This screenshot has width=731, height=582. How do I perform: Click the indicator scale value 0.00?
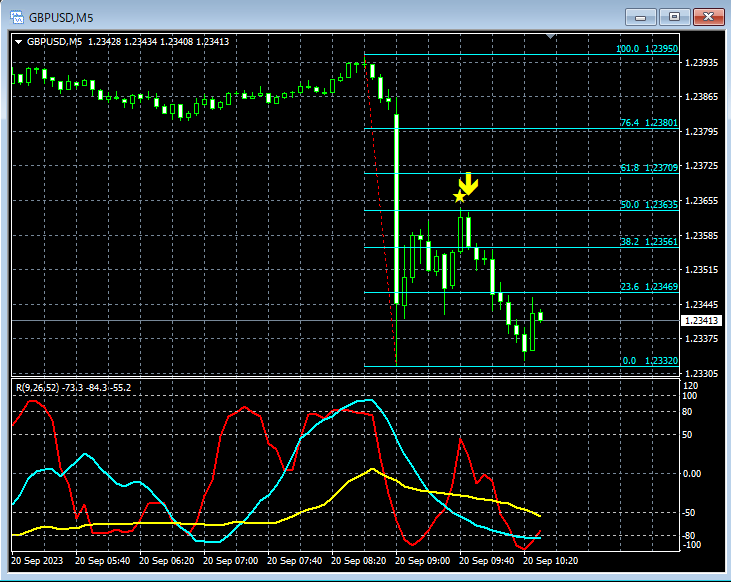pyautogui.click(x=691, y=474)
